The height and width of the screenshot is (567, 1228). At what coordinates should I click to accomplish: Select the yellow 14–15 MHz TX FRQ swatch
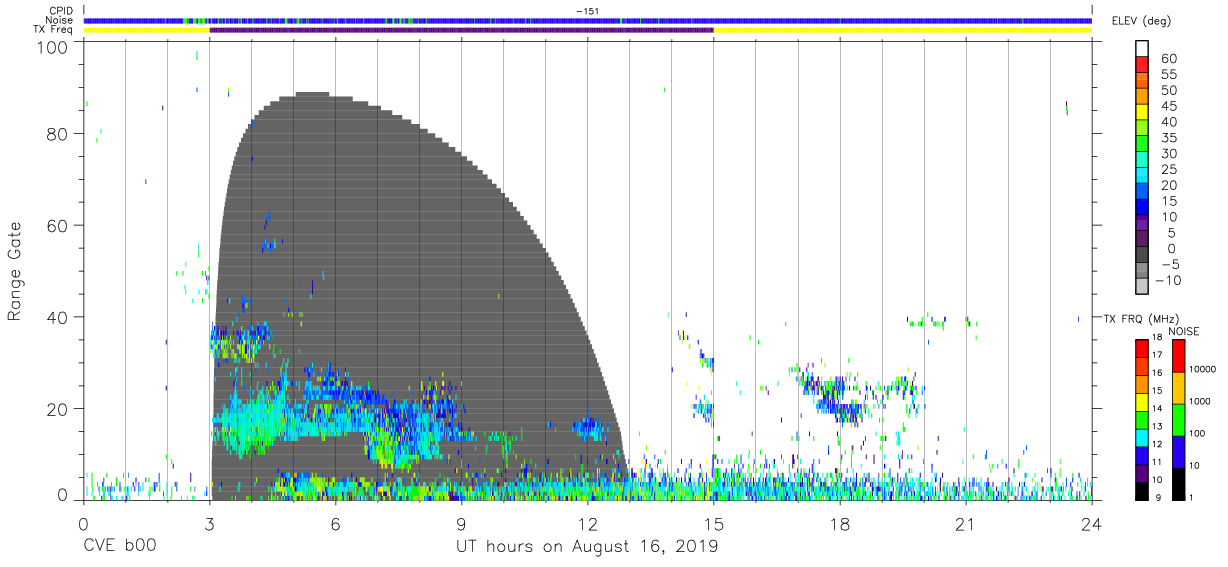click(x=1142, y=400)
